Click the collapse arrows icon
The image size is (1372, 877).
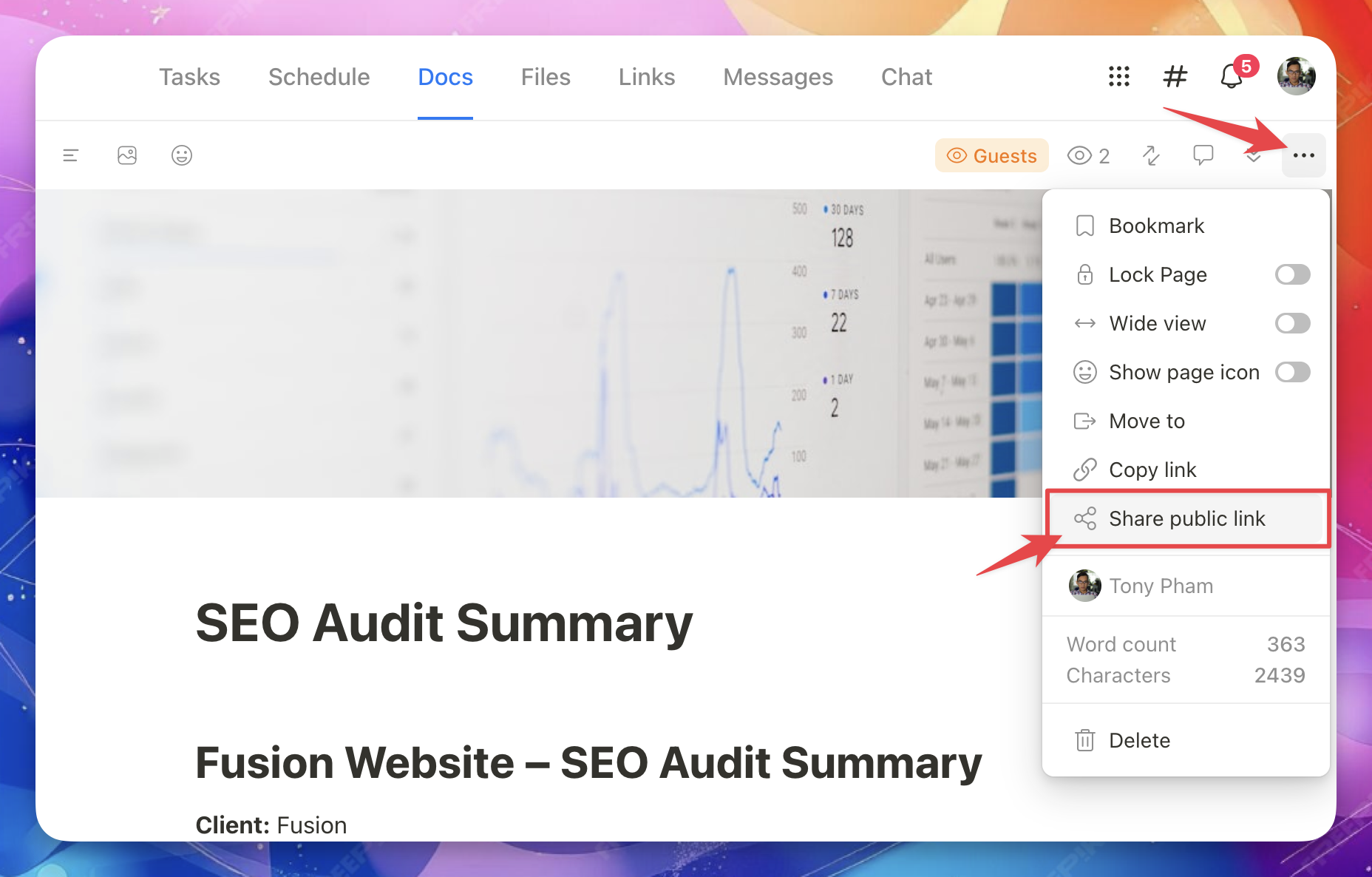click(x=1151, y=155)
